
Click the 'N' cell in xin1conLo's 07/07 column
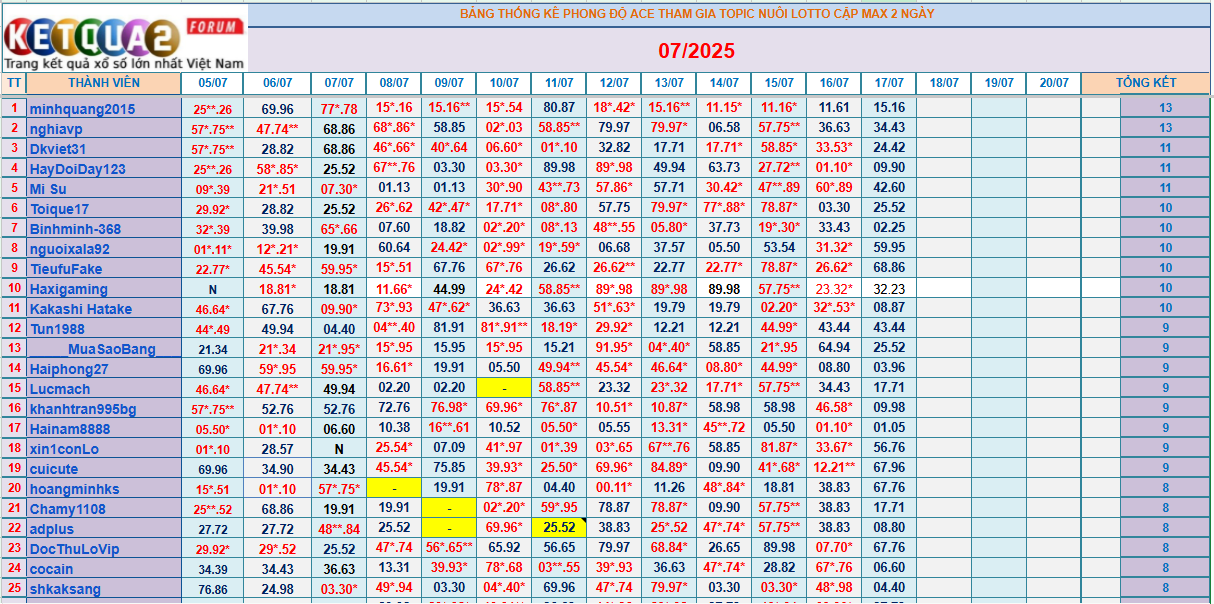pyautogui.click(x=339, y=449)
